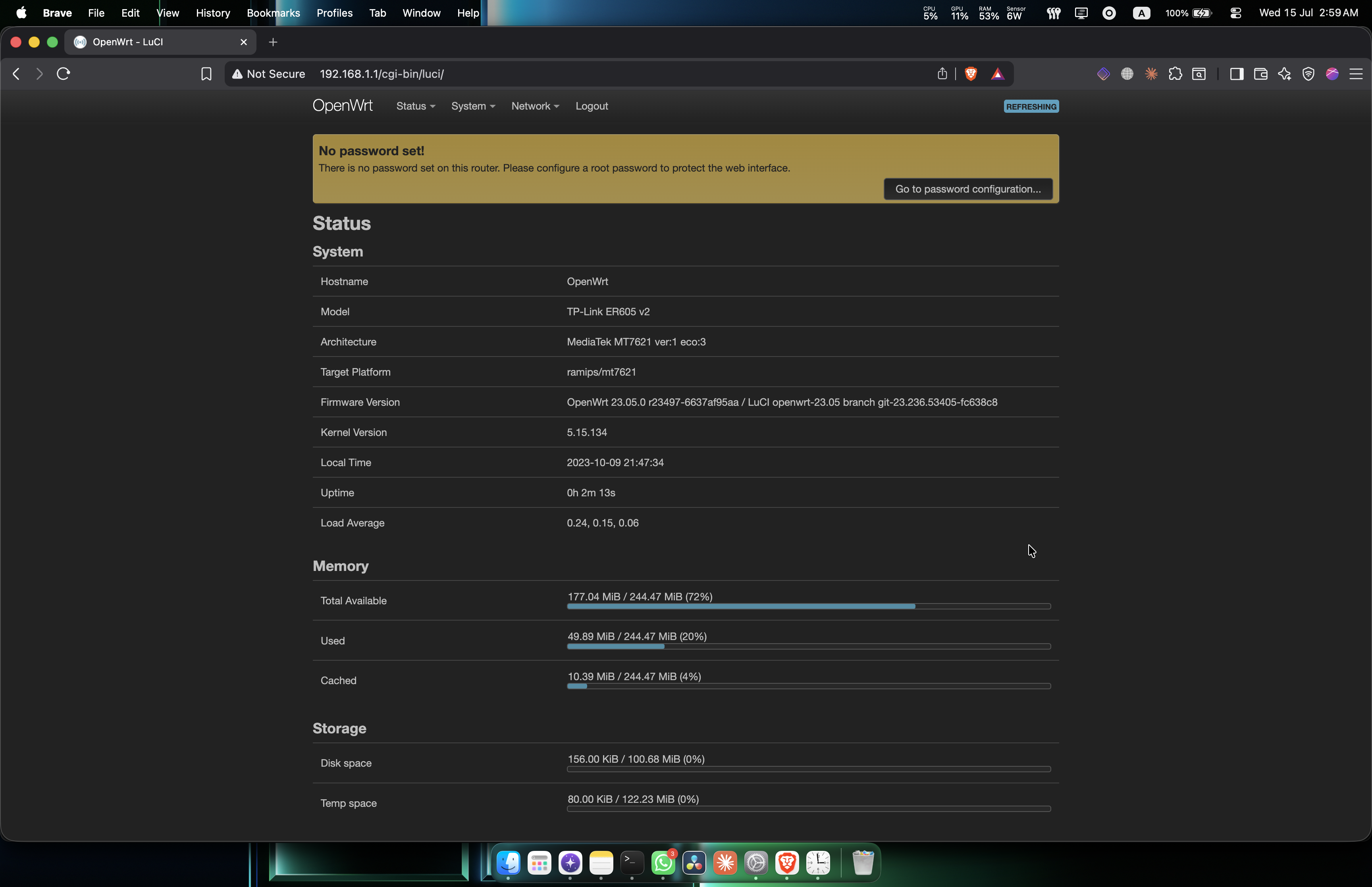Click the Cached memory progress bar
The image size is (1372, 887).
808,686
